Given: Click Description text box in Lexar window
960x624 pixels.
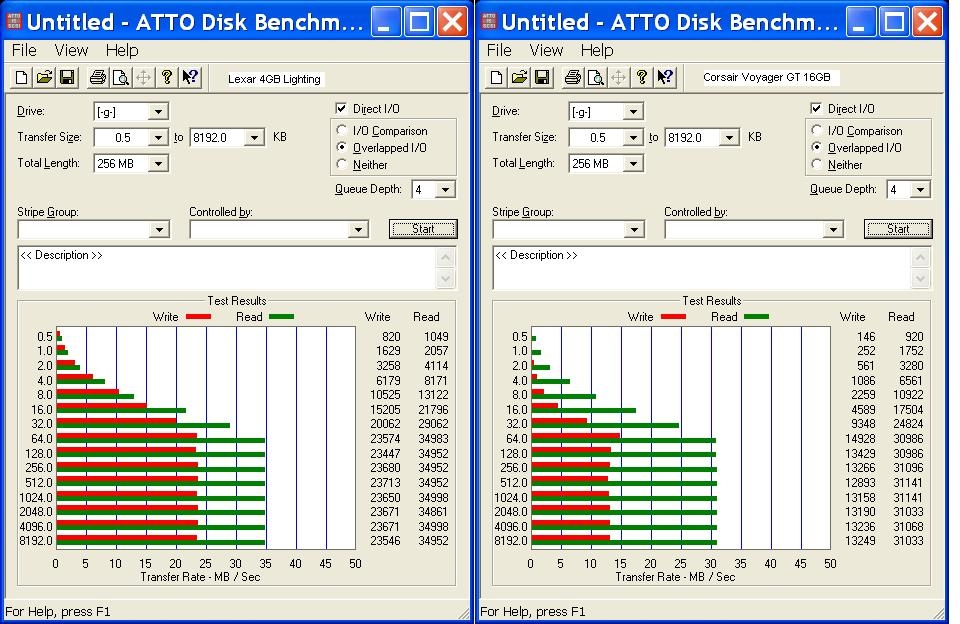Looking at the screenshot, I should (x=227, y=268).
